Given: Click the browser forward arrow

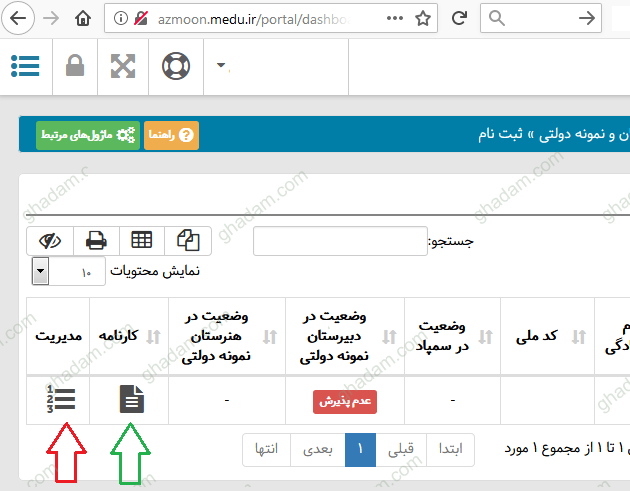Looking at the screenshot, I should point(51,18).
